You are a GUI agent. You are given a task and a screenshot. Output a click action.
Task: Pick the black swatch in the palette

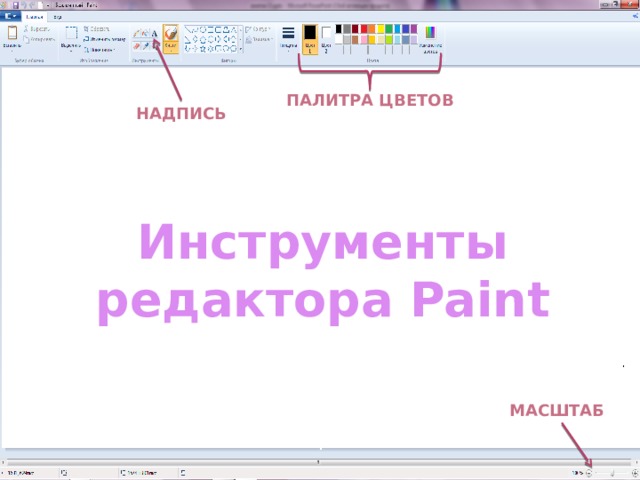click(339, 29)
